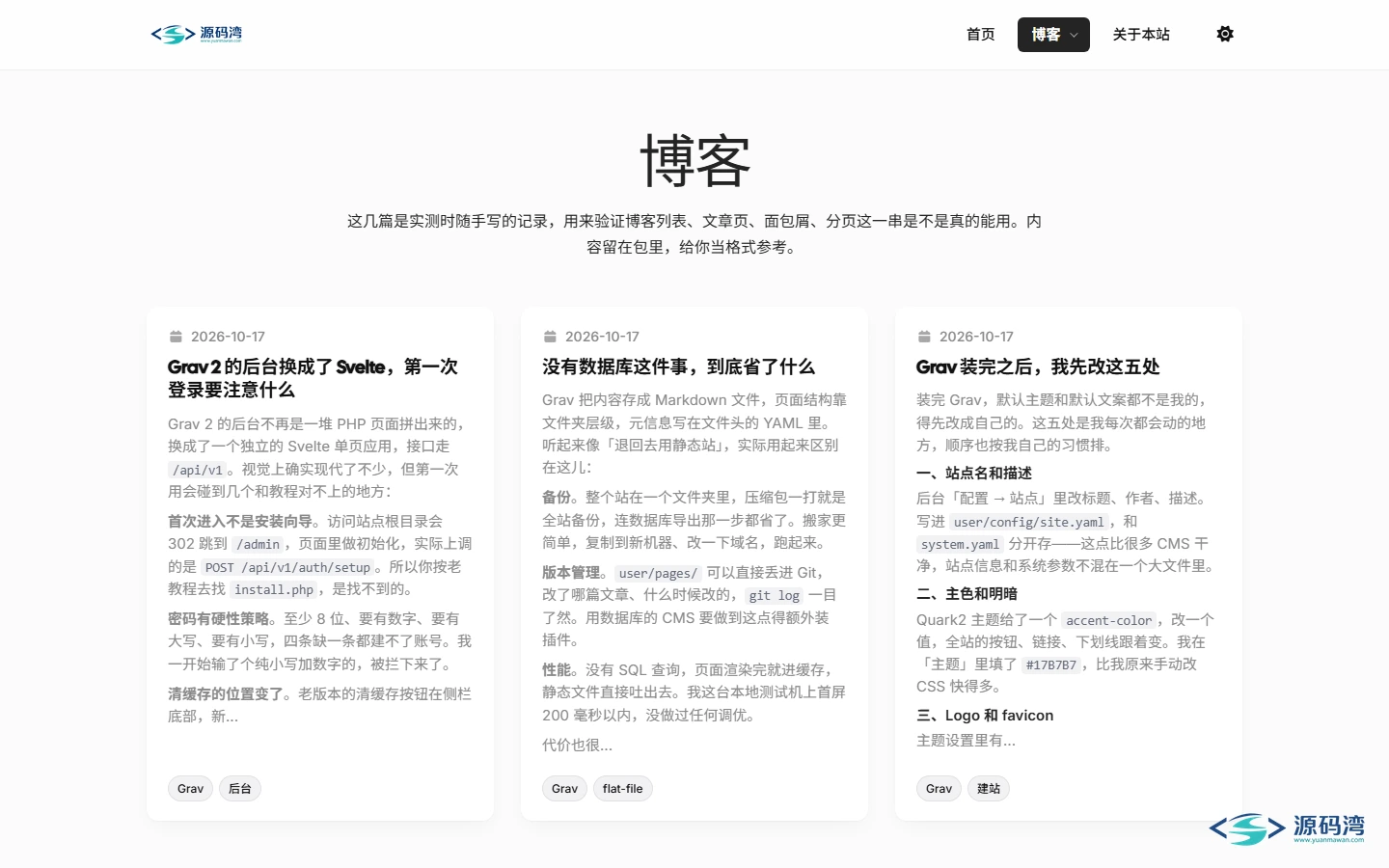Click the date on the 装完之后 article card
Screen dimensions: 1389x868
click(976, 337)
